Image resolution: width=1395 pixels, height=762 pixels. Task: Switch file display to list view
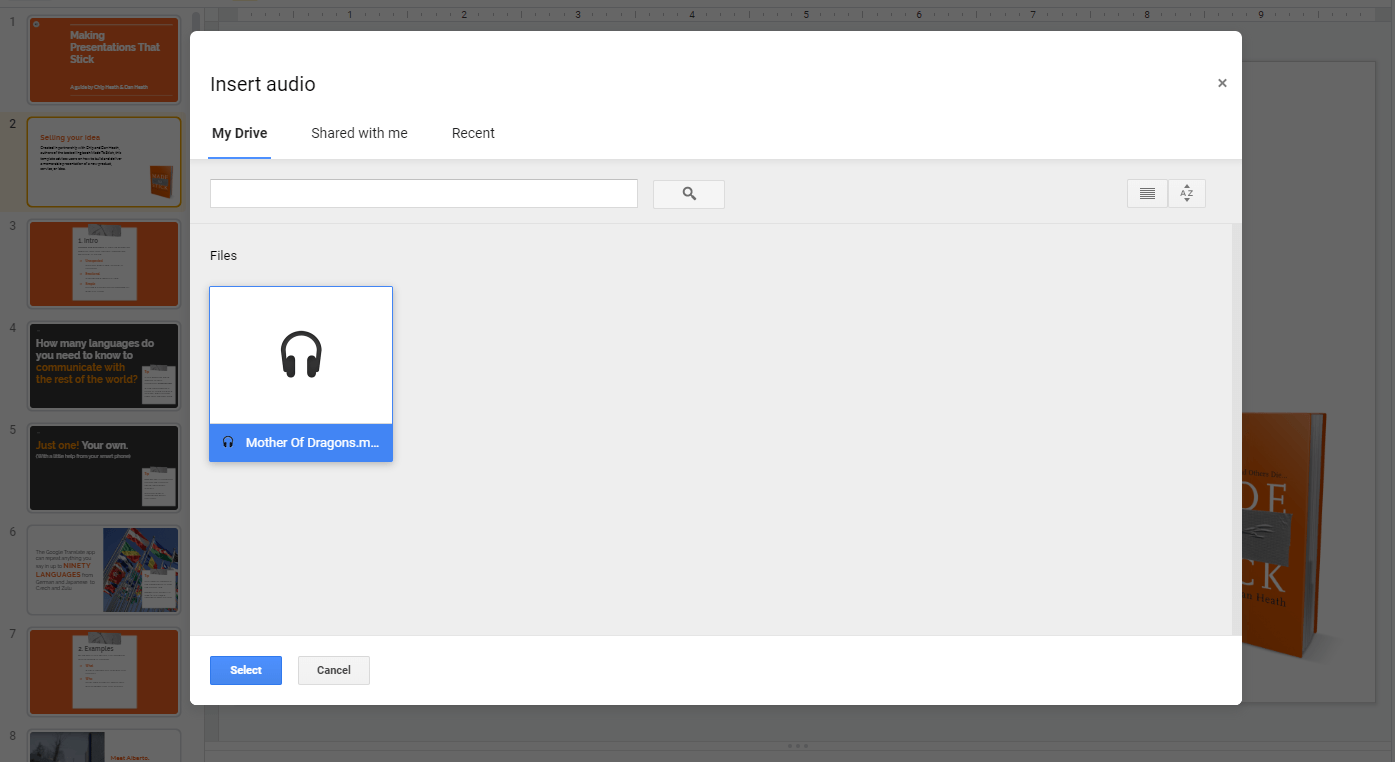(1146, 193)
